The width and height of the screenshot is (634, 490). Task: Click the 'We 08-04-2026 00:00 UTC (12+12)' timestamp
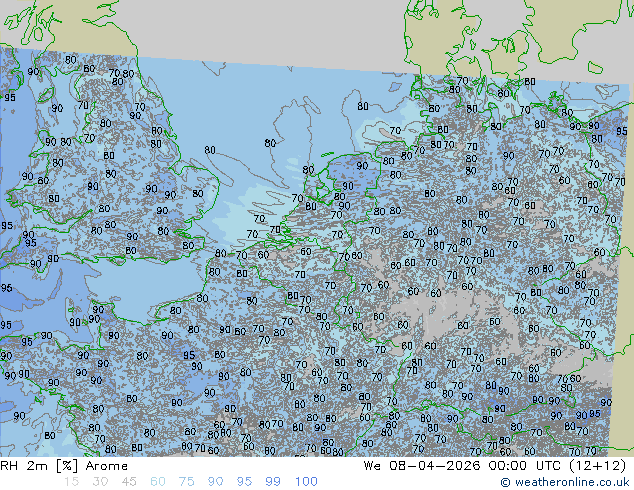(x=495, y=466)
